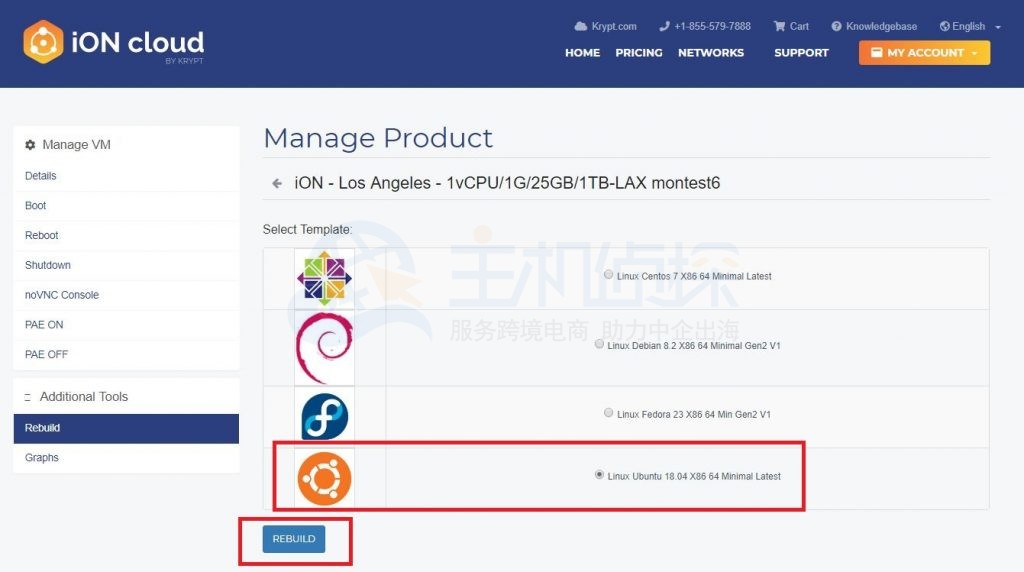Open the noVNC Console link
Image resolution: width=1024 pixels, height=572 pixels.
pos(62,295)
